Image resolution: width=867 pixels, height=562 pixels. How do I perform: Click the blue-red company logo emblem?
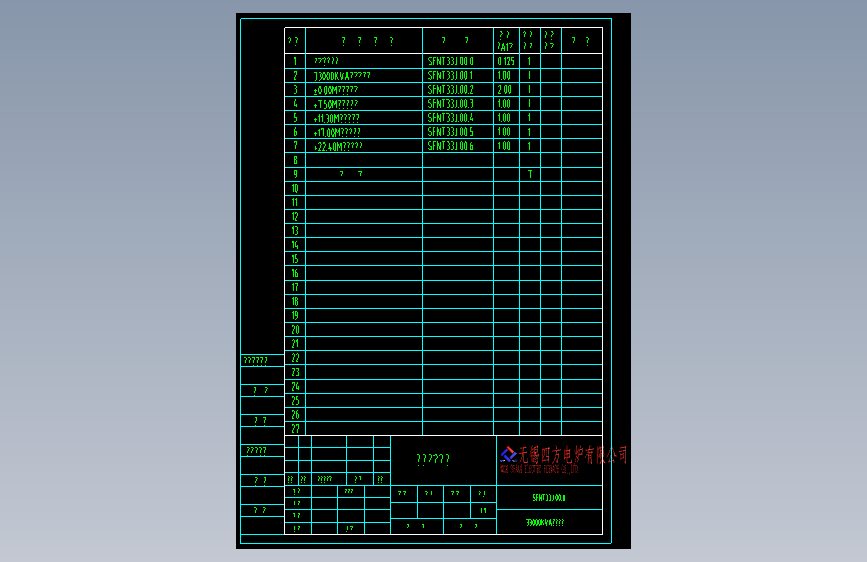coord(509,455)
